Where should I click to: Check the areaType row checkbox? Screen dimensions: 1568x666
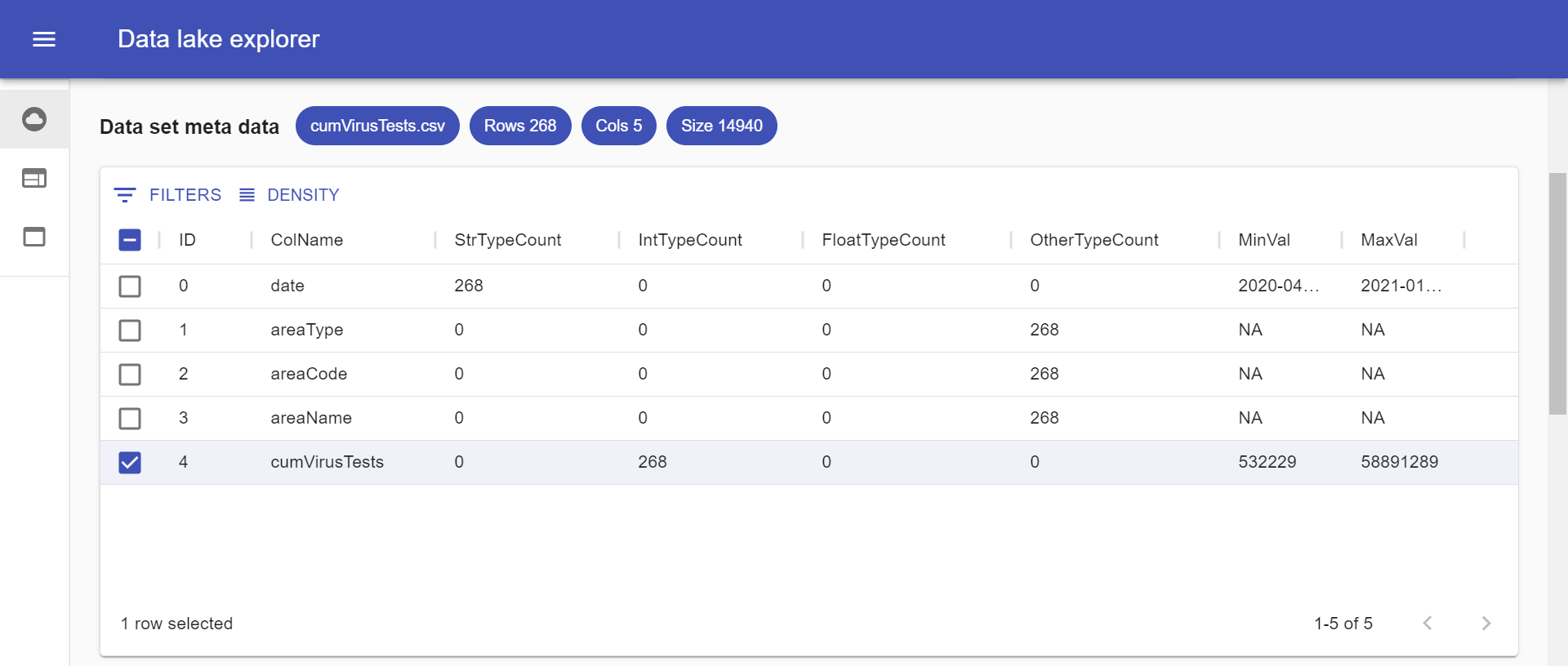130,331
